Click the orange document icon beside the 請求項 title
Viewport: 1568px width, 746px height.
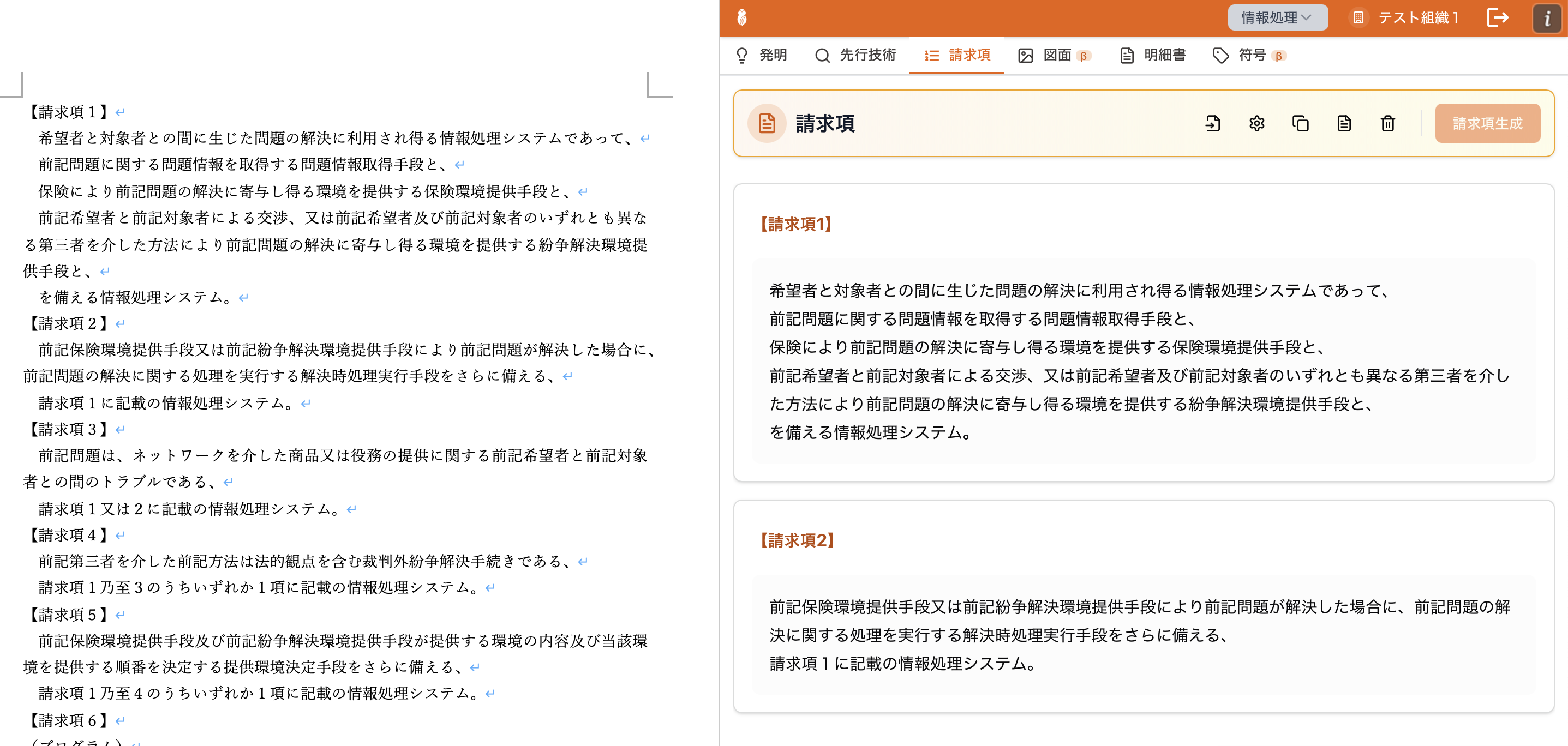[767, 124]
